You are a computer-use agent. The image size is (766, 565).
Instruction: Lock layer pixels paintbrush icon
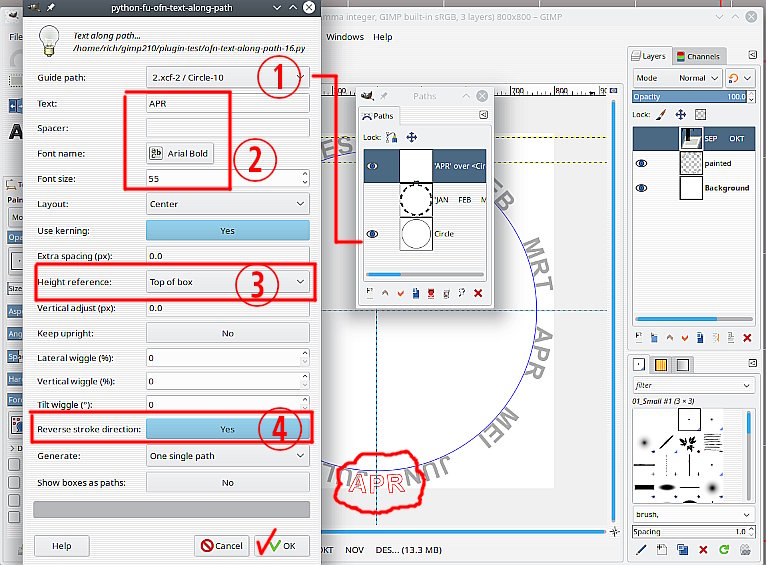(x=661, y=115)
